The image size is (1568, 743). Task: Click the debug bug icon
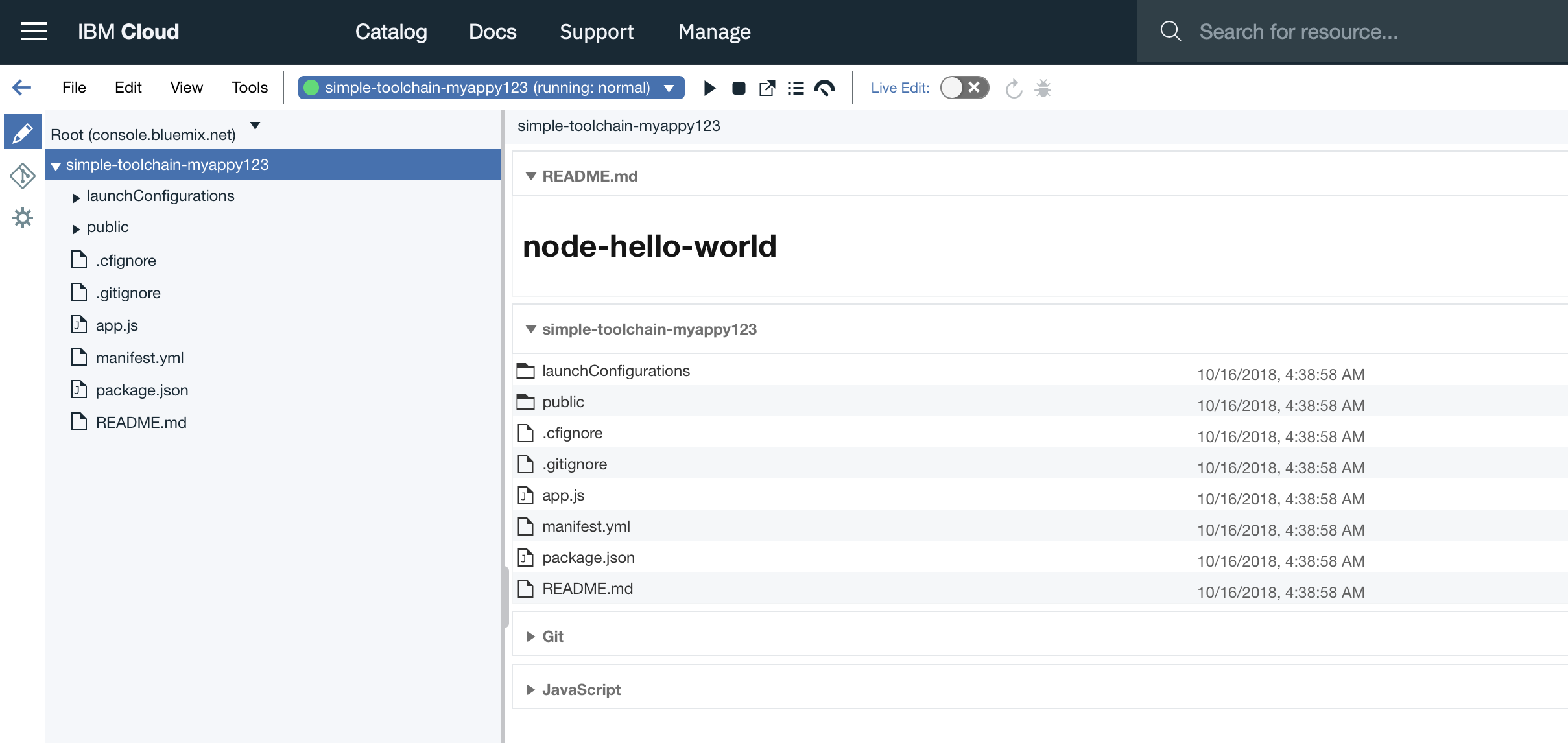1043,88
